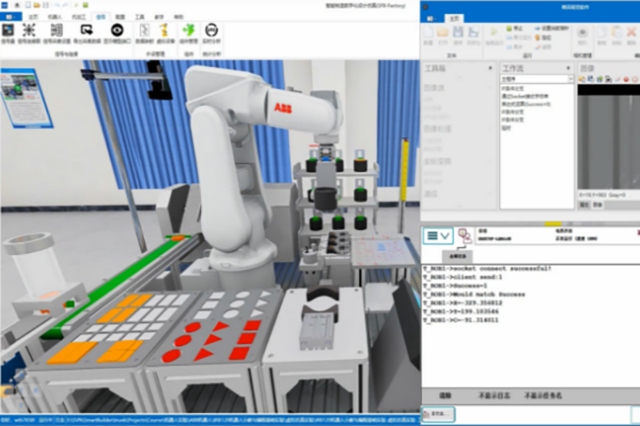Toggle 不显示任务名 in the log footer

[x=543, y=395]
